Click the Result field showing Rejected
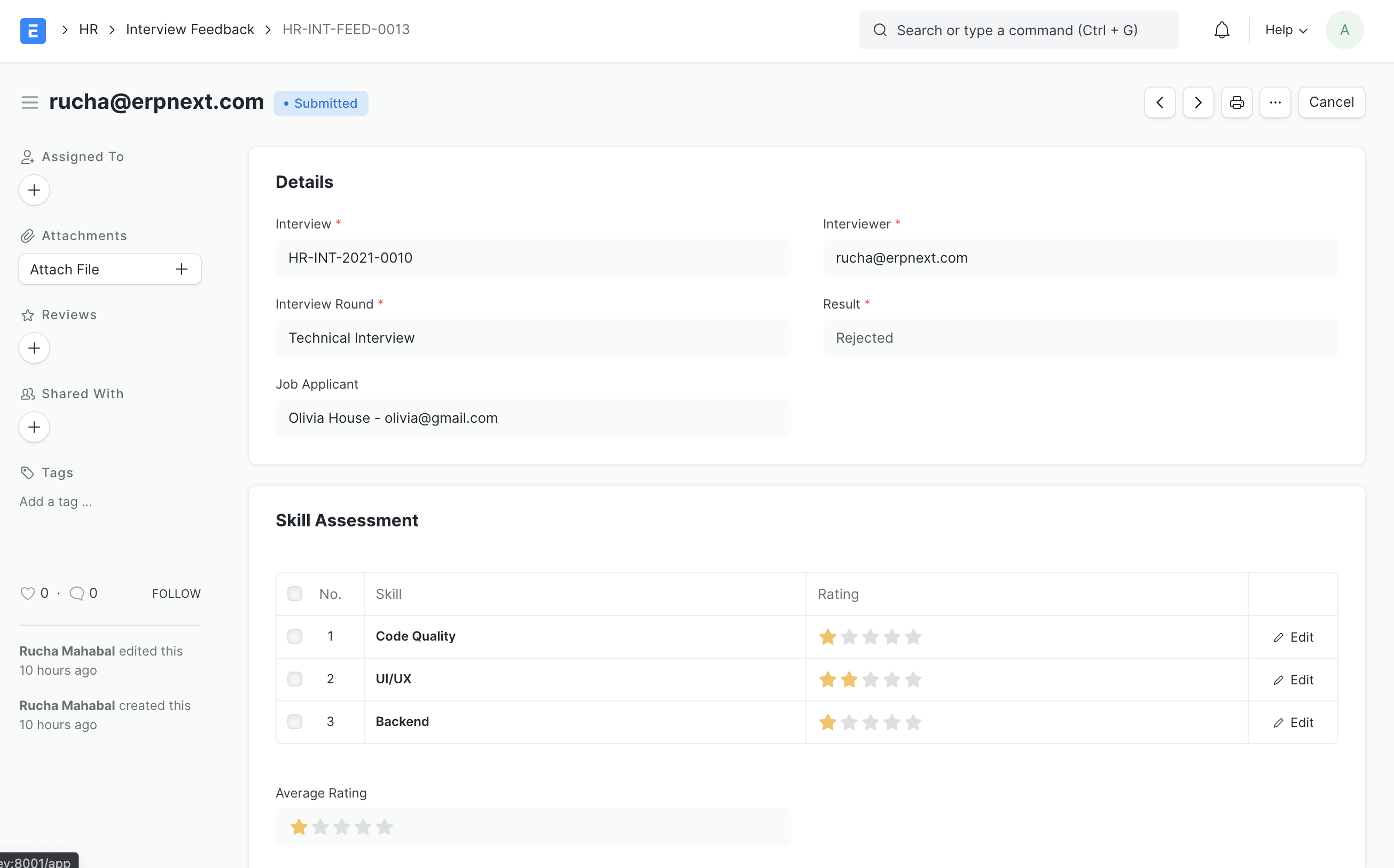The width and height of the screenshot is (1394, 868). click(x=1080, y=338)
